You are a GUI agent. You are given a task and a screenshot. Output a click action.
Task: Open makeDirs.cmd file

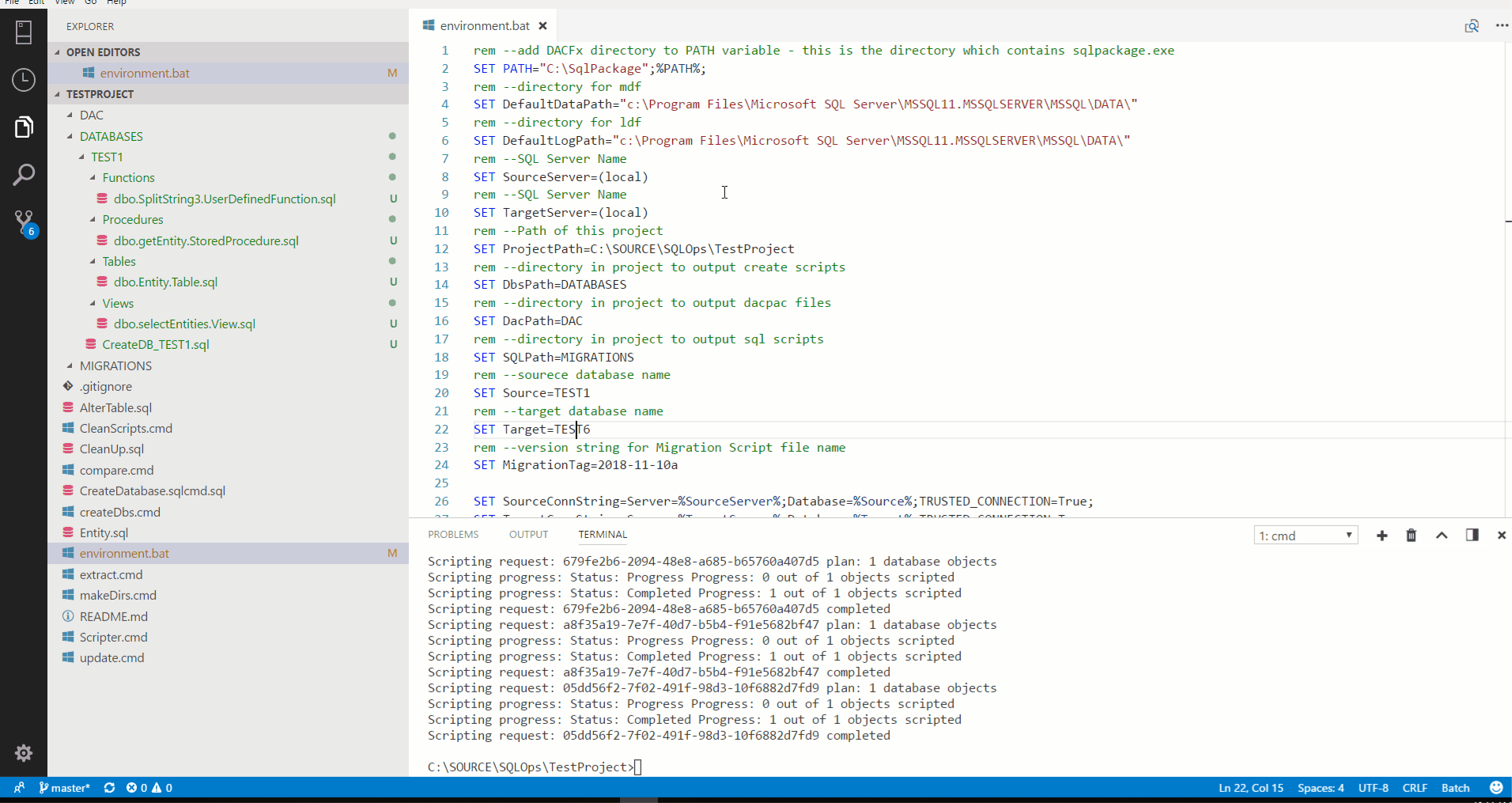(x=229, y=596)
